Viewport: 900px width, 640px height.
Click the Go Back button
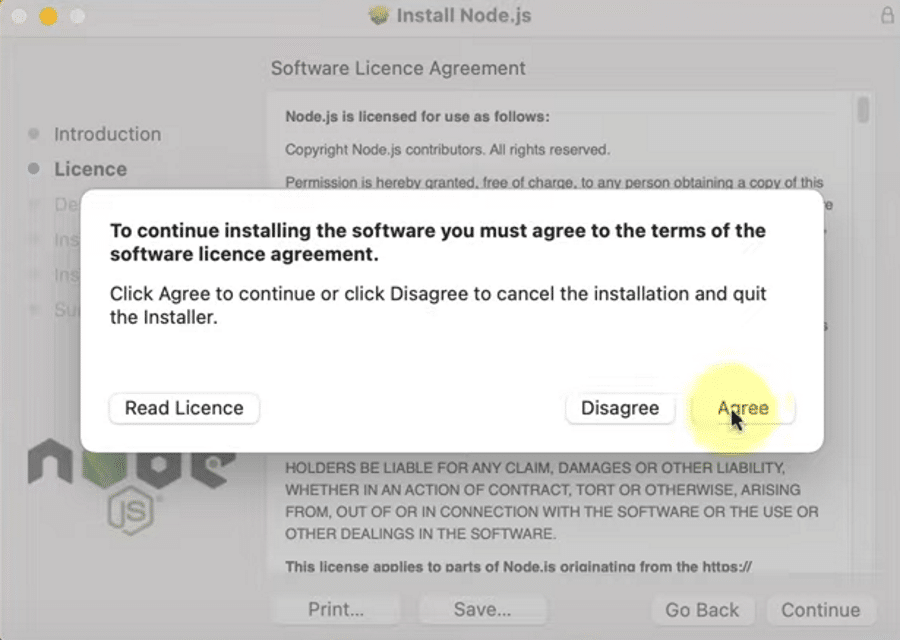click(x=703, y=610)
